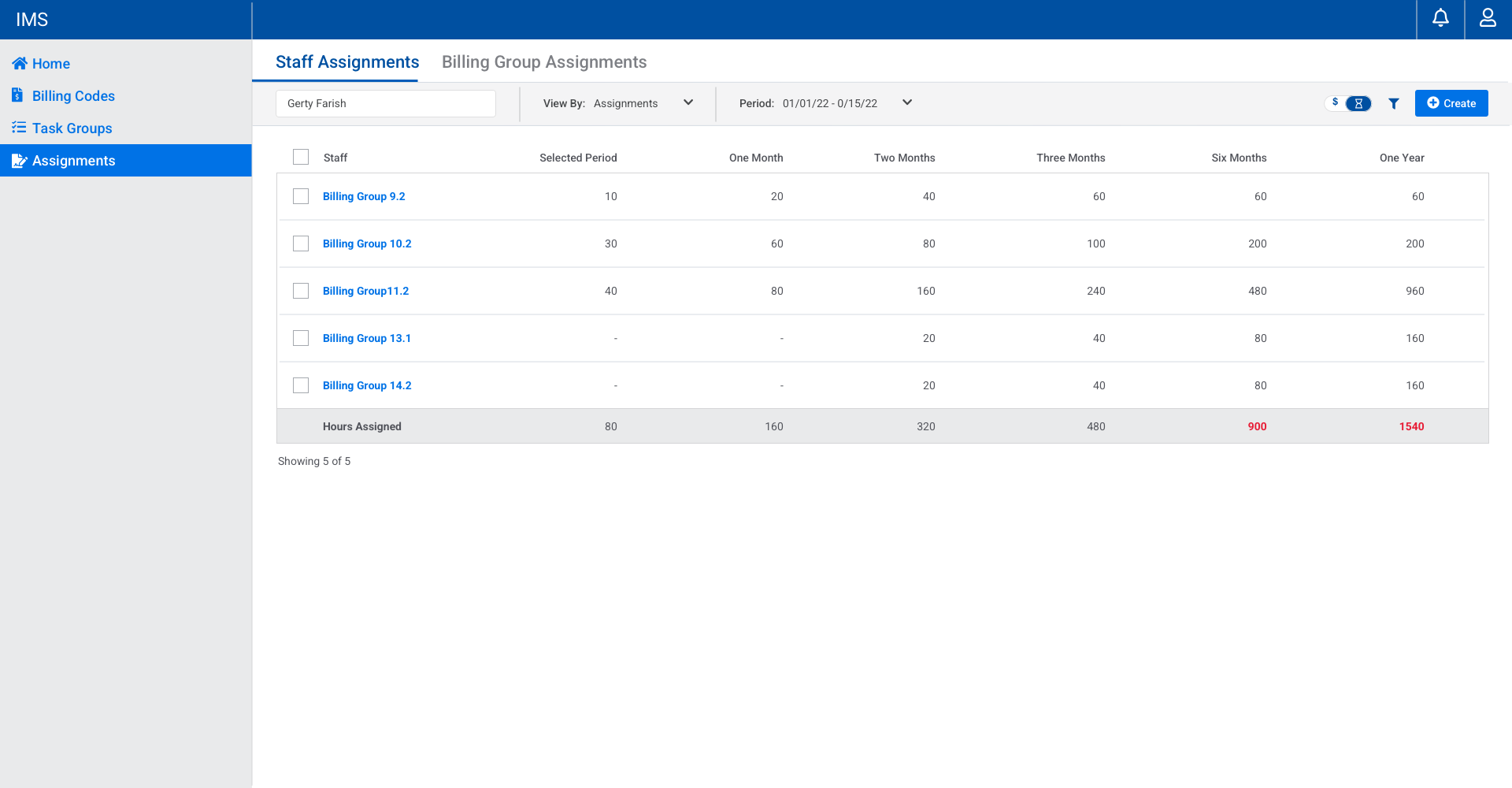Open the Billing Group 14.2 link
This screenshot has width=1512, height=788.
367,385
